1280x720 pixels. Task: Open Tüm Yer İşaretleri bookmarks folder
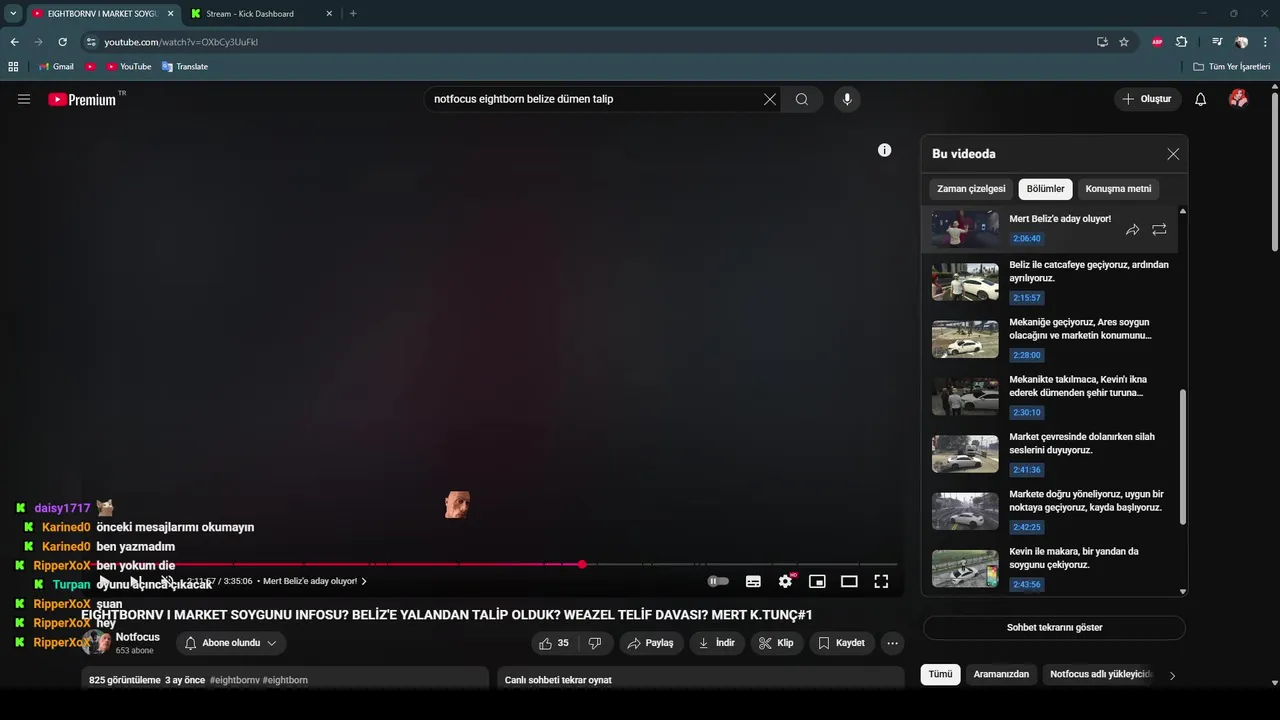point(1232,66)
